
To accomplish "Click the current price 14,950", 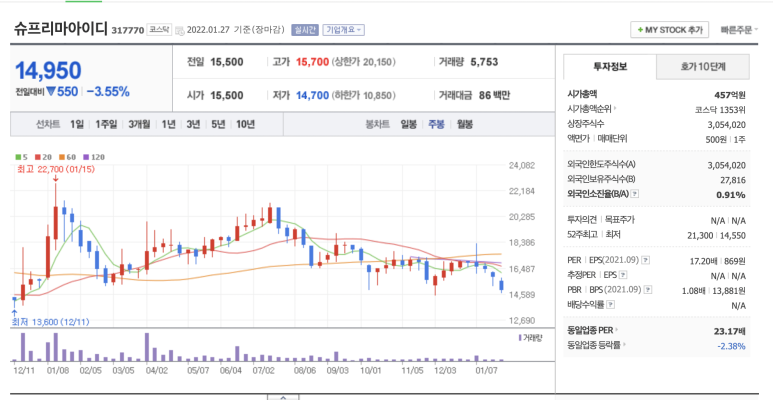I will click(48, 71).
